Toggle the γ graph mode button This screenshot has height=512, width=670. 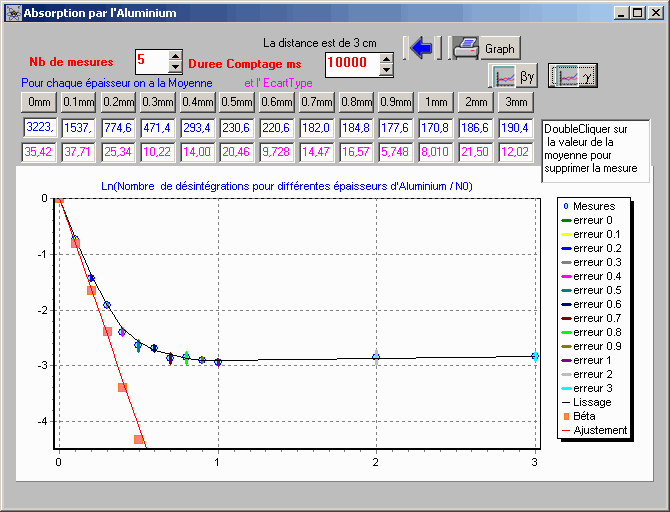coord(575,76)
